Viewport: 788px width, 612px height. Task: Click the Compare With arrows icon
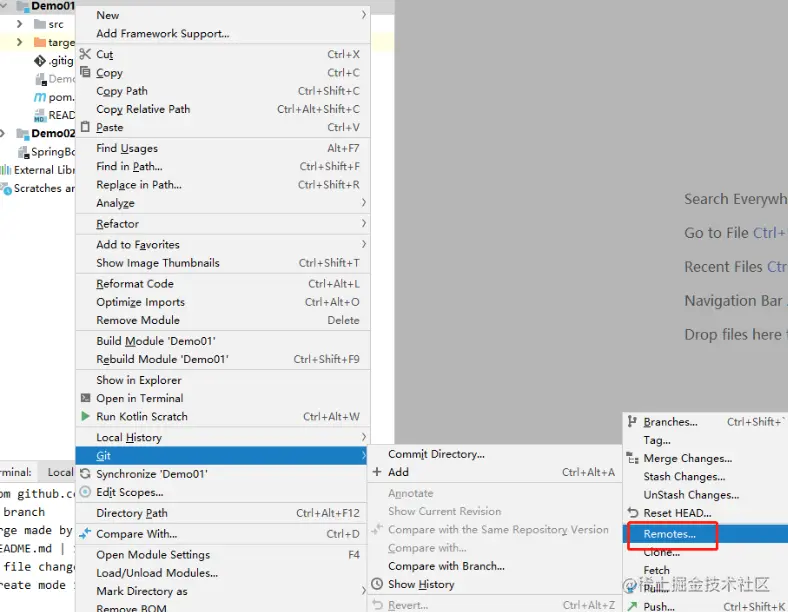click(x=85, y=533)
